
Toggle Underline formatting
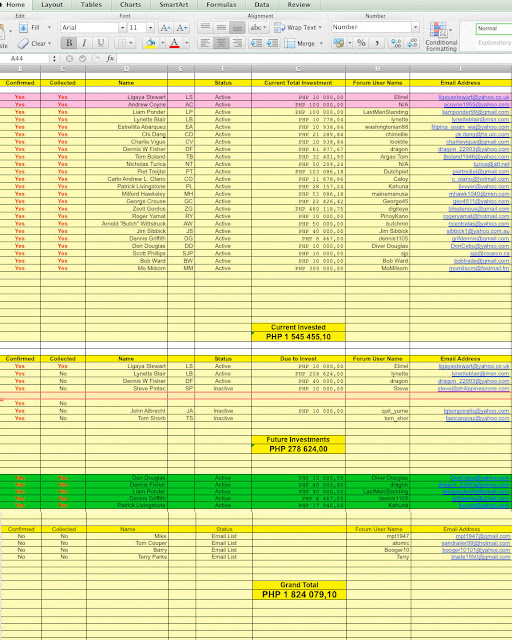[x=100, y=43]
